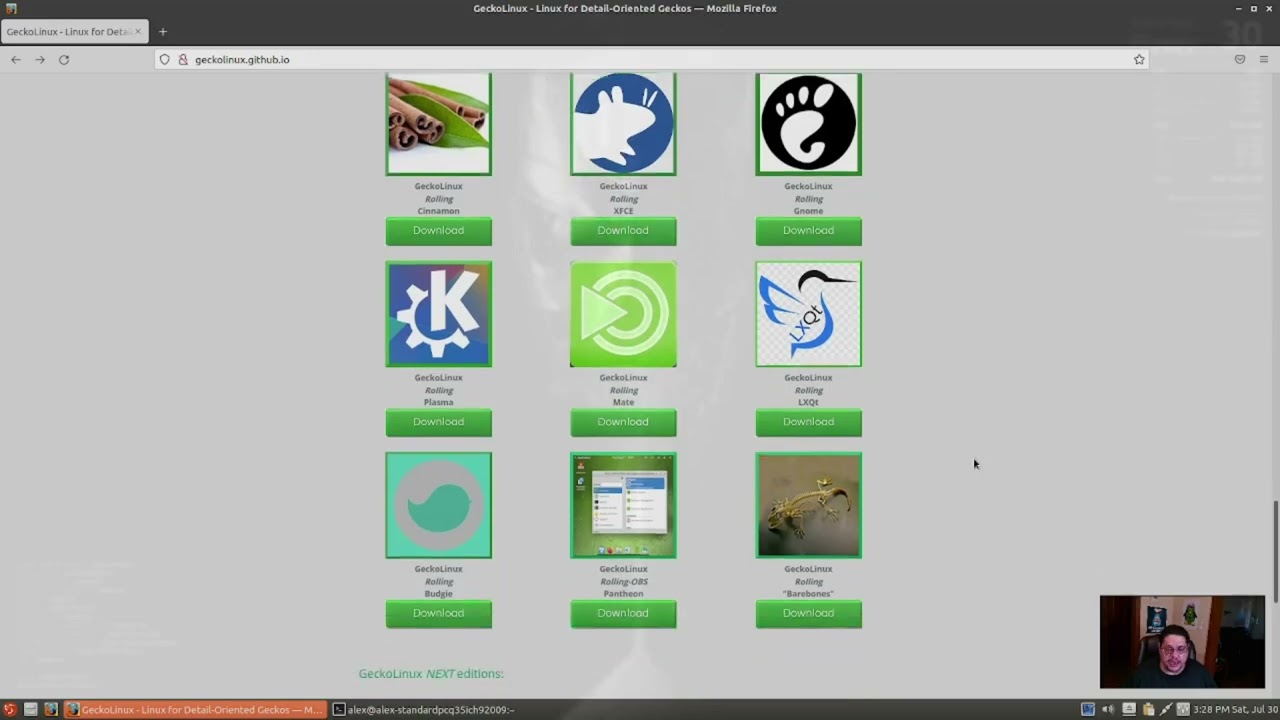Screen dimensions: 1280x720
Task: Click the KDE Plasma logo image
Action: (x=439, y=314)
